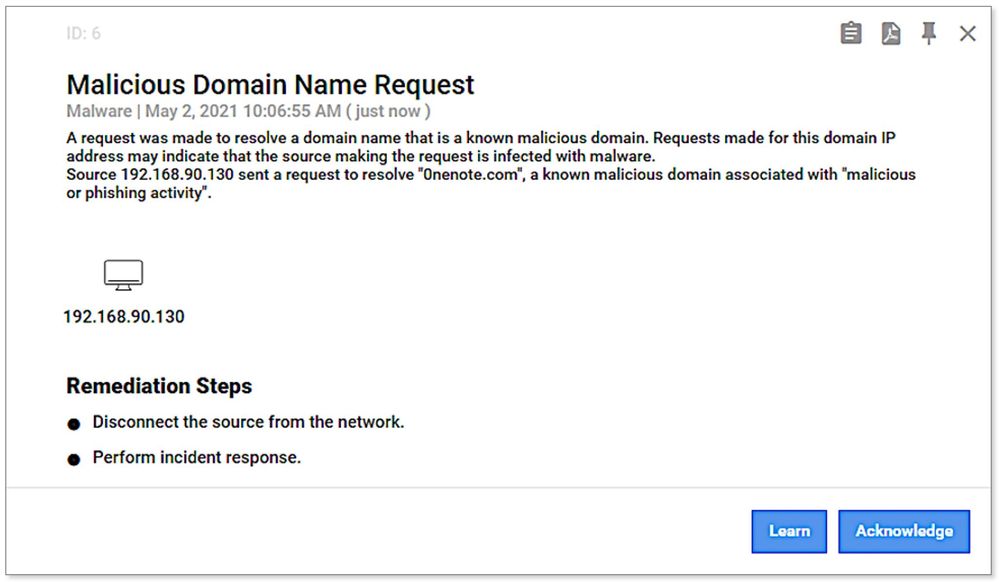This screenshot has width=999, height=582.
Task: Click the bullet icon beside incident response step
Action: (x=75, y=457)
